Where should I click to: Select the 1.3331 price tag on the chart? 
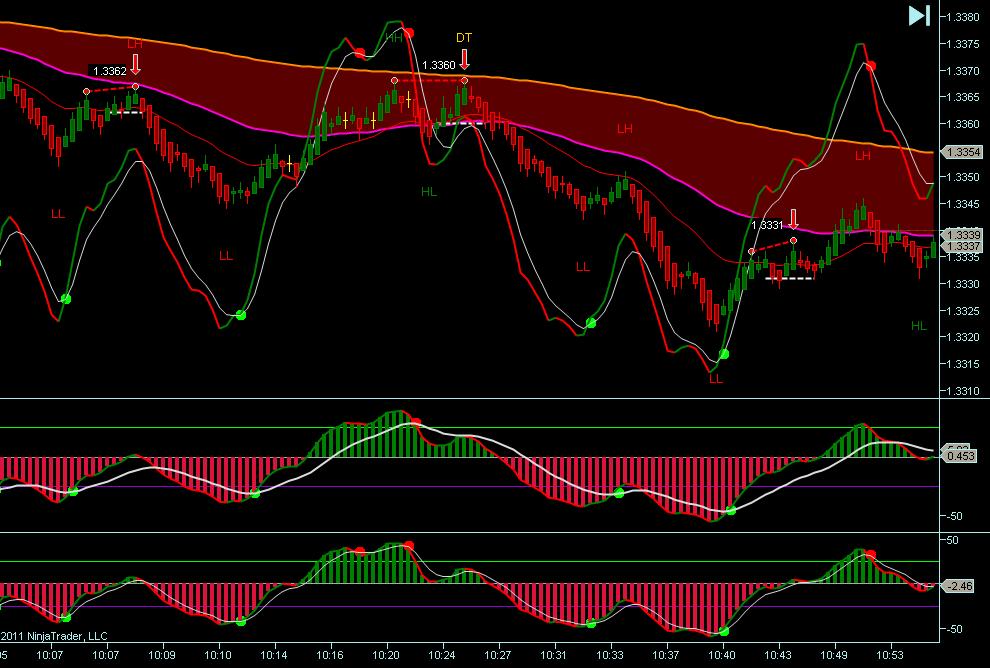(x=767, y=225)
